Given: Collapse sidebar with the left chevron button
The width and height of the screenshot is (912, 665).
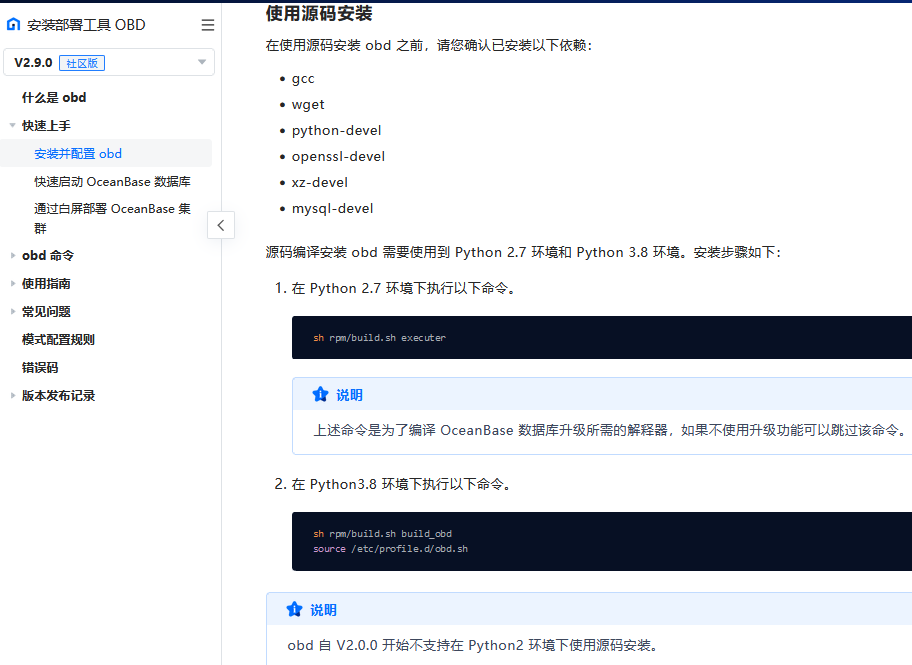Looking at the screenshot, I should tap(221, 225).
